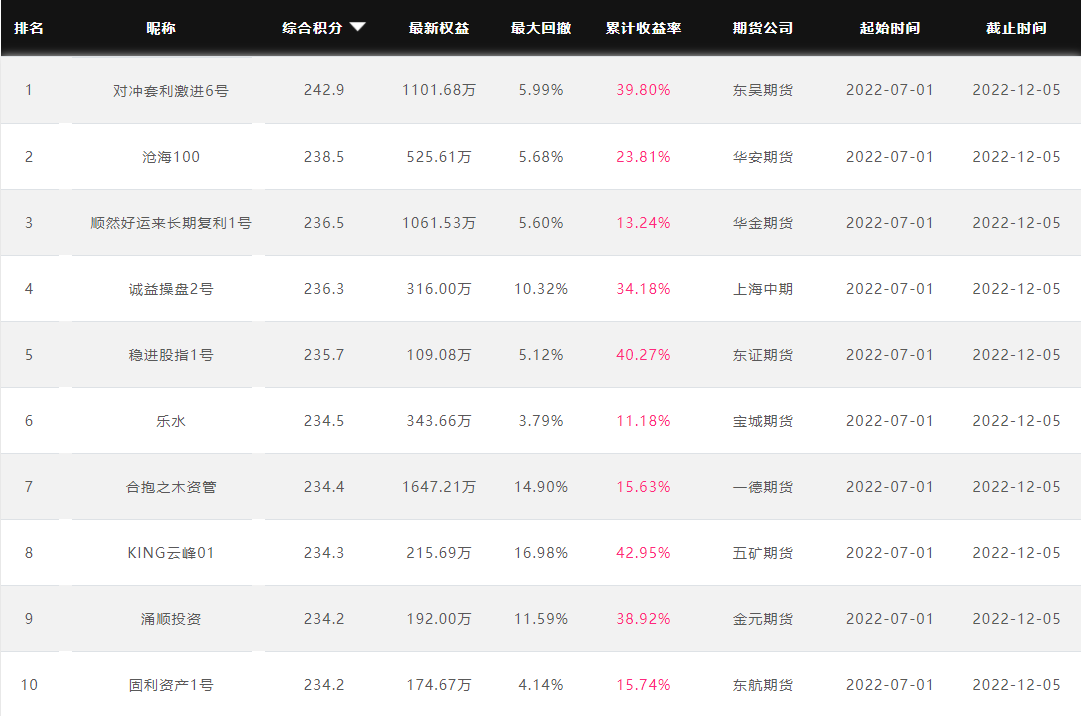The height and width of the screenshot is (716, 1081).
Task: Open nickname 稳进股指1号
Action: click(x=171, y=356)
